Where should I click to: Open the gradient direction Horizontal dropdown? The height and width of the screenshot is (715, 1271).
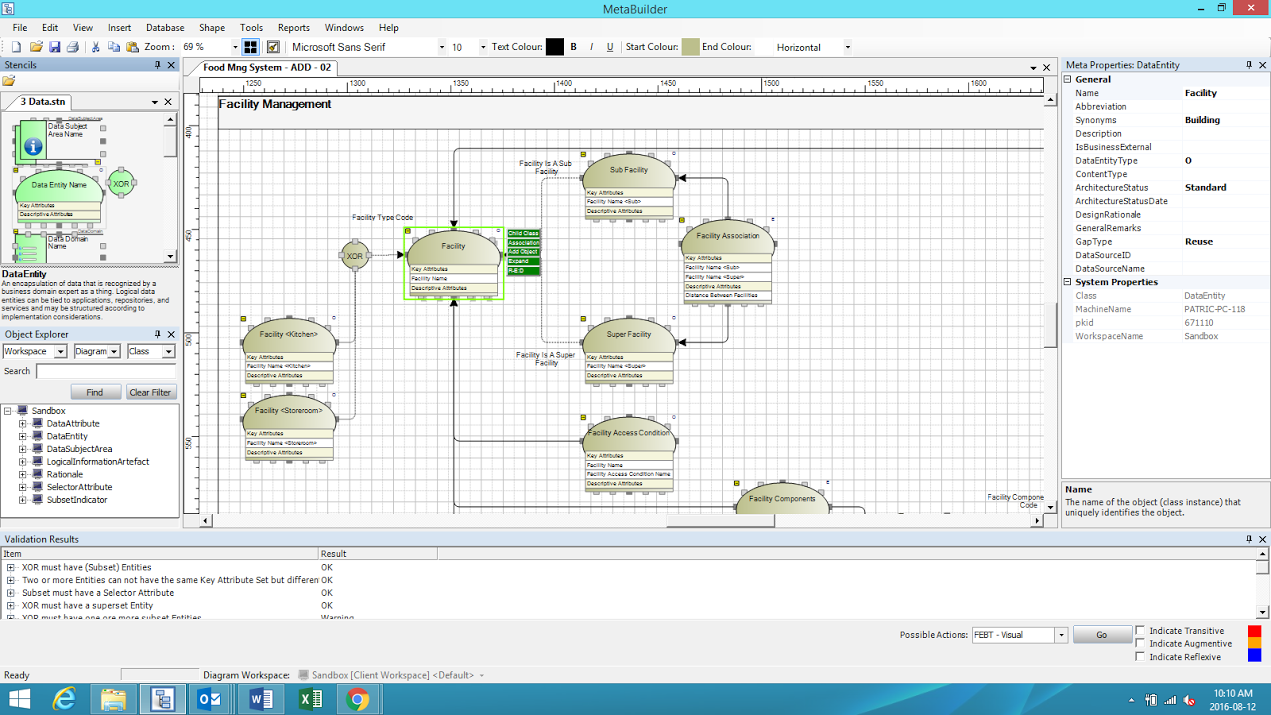(x=848, y=47)
